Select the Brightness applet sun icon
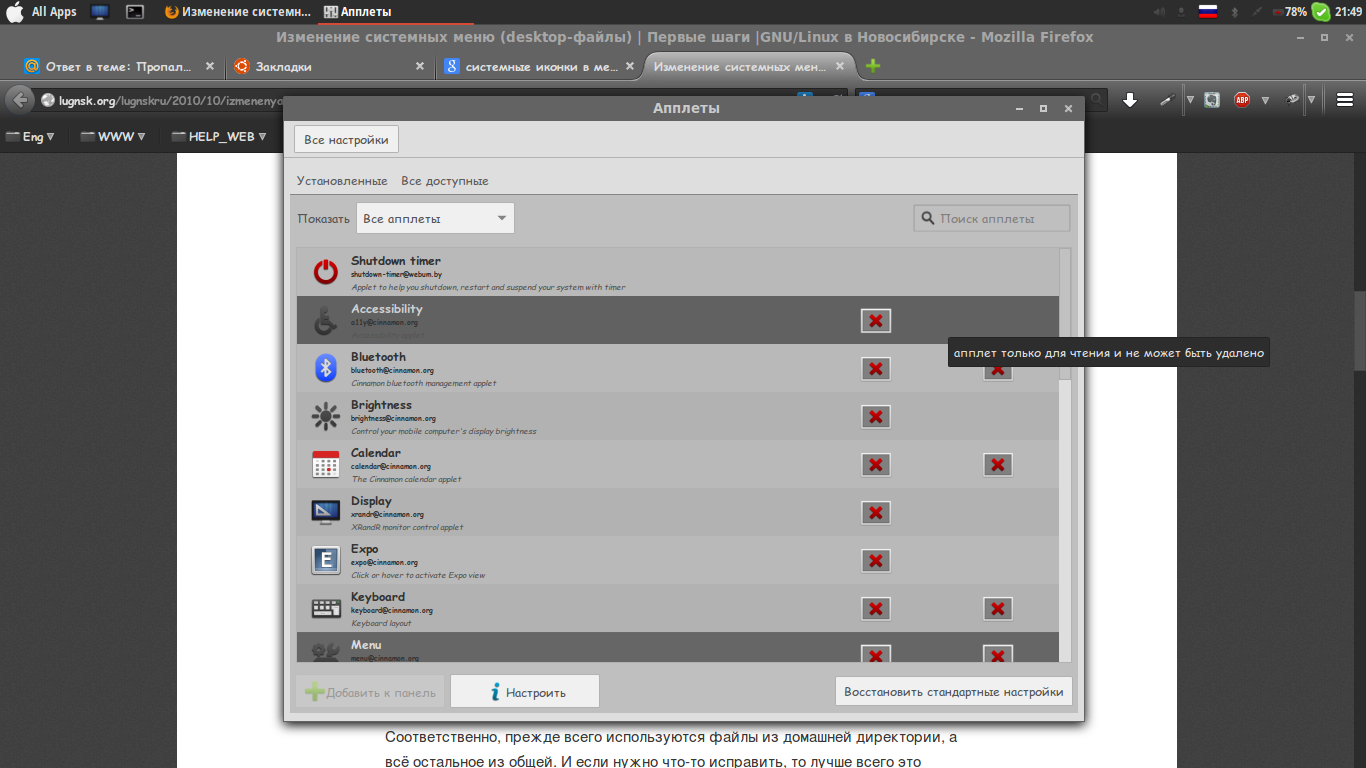 tap(326, 416)
